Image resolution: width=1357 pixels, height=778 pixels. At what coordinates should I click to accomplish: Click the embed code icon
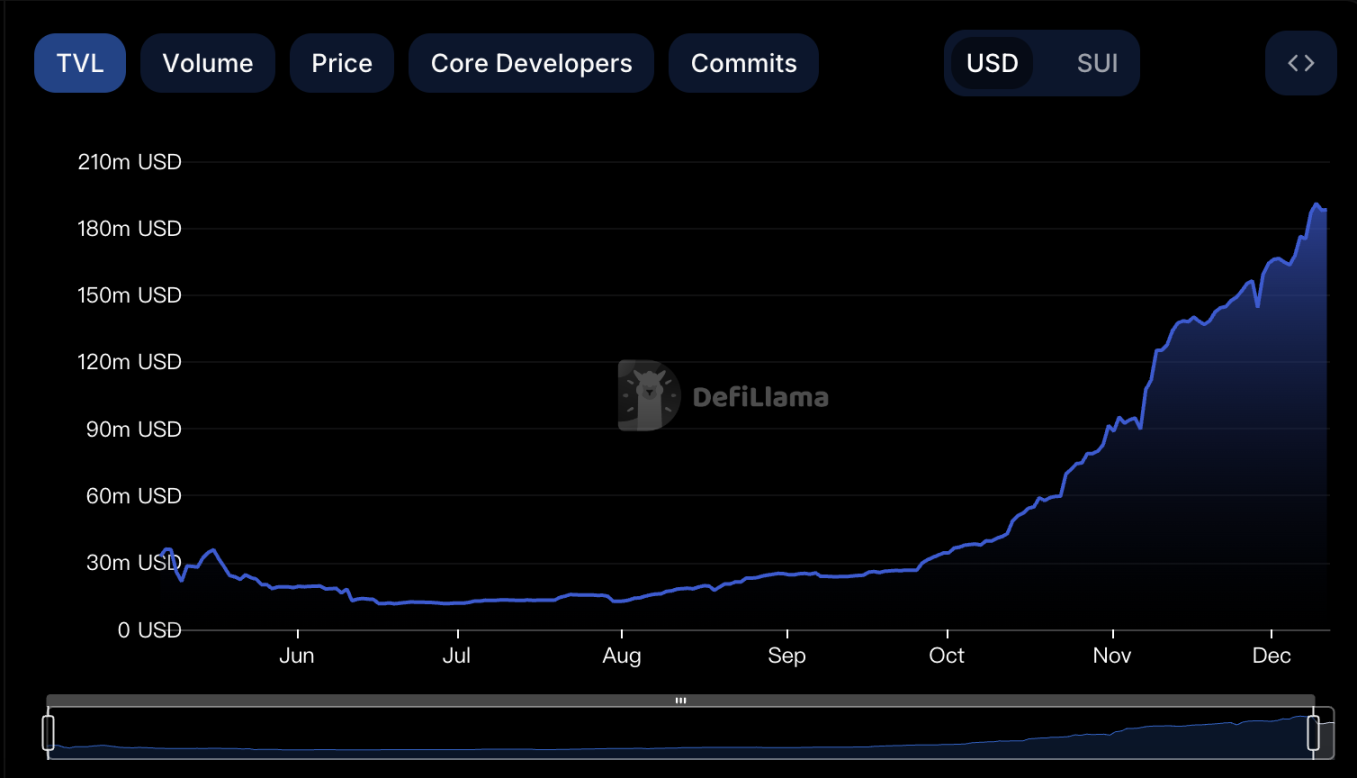point(1300,63)
